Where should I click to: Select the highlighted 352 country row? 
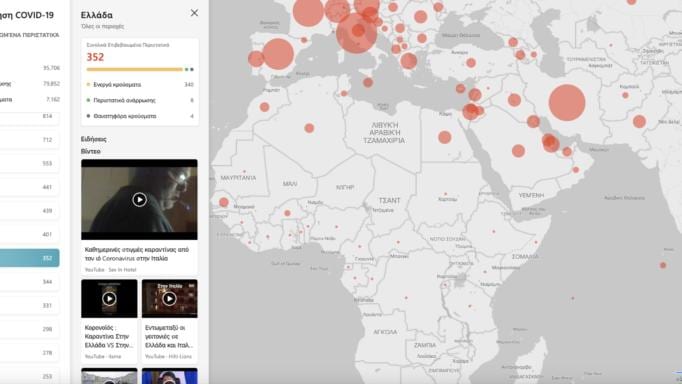tap(29, 258)
